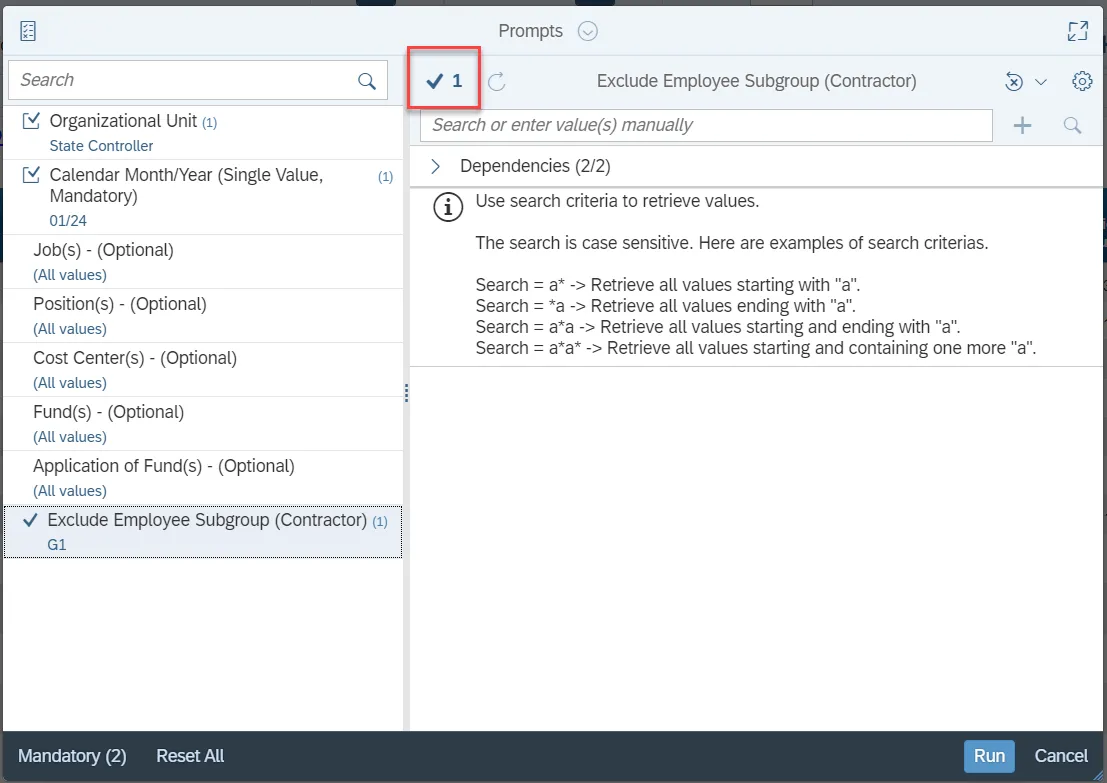Image resolution: width=1107 pixels, height=783 pixels.
Task: Click the info icon in the hints panel
Action: pos(447,207)
